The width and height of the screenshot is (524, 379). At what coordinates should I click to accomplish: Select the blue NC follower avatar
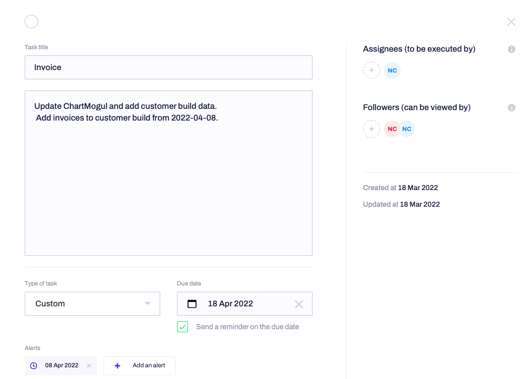(407, 129)
